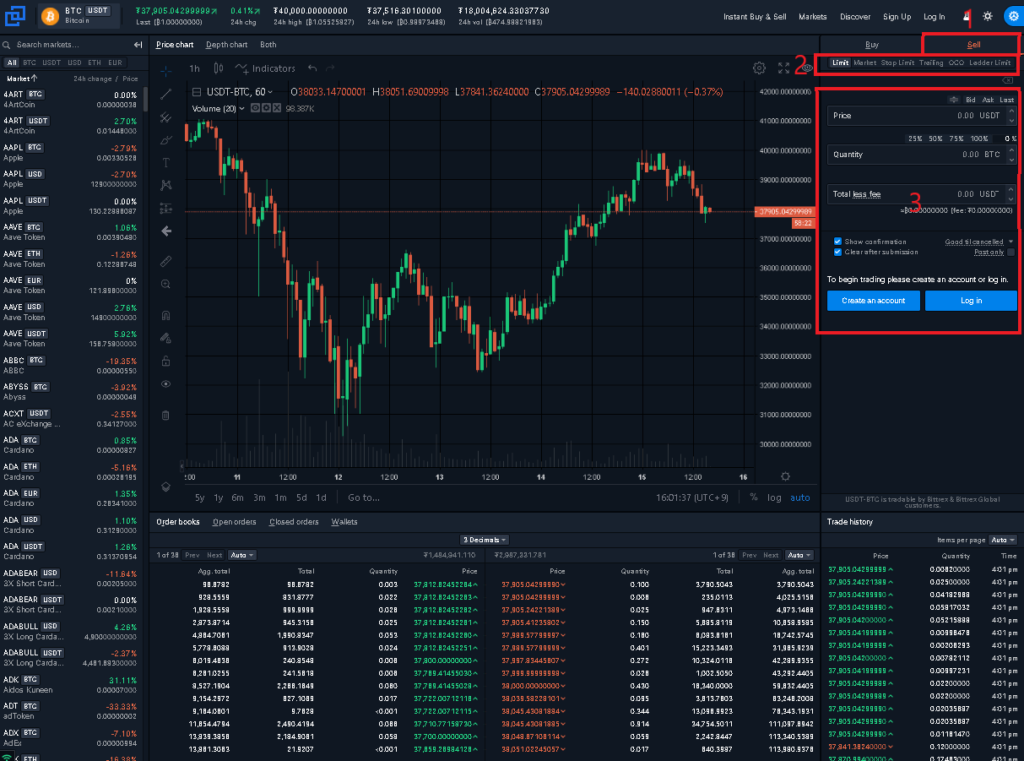Switch to the Sell tab
The height and width of the screenshot is (761, 1024).
(x=972, y=44)
